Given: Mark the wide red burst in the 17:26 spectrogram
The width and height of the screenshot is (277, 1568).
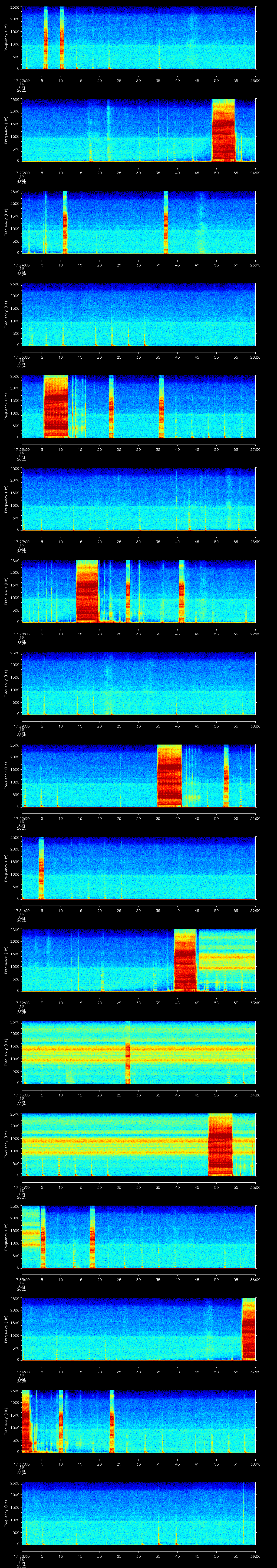Looking at the screenshot, I should tap(56, 407).
